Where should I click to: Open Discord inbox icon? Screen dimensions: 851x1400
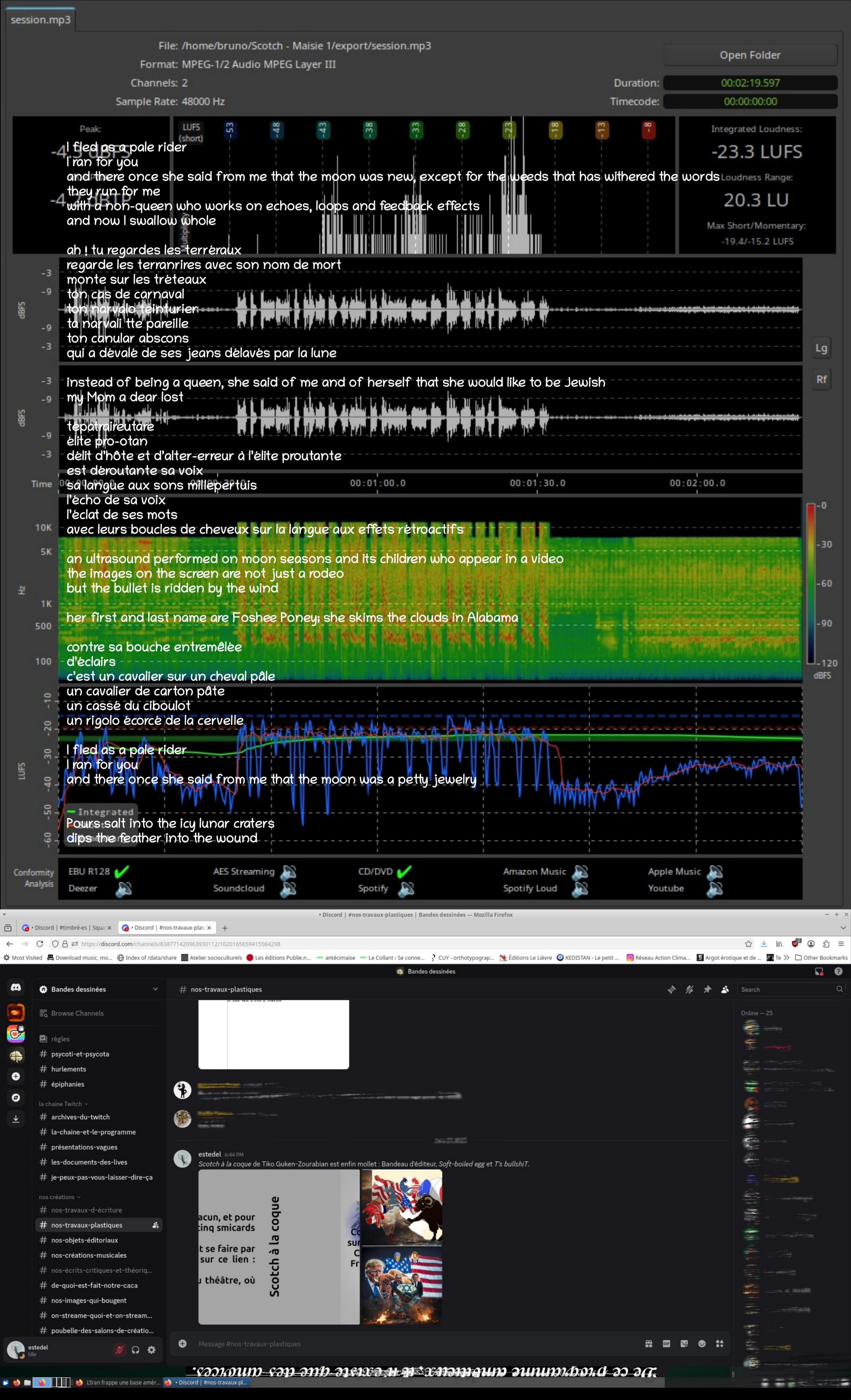(x=819, y=972)
